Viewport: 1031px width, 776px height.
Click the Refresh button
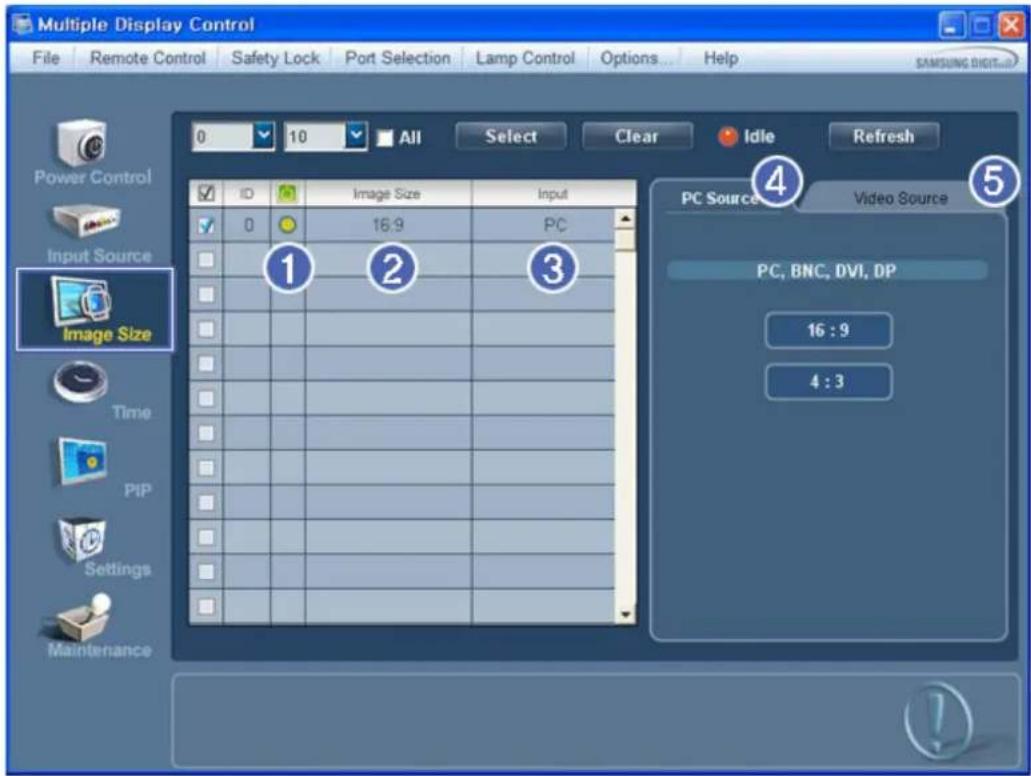tap(883, 136)
